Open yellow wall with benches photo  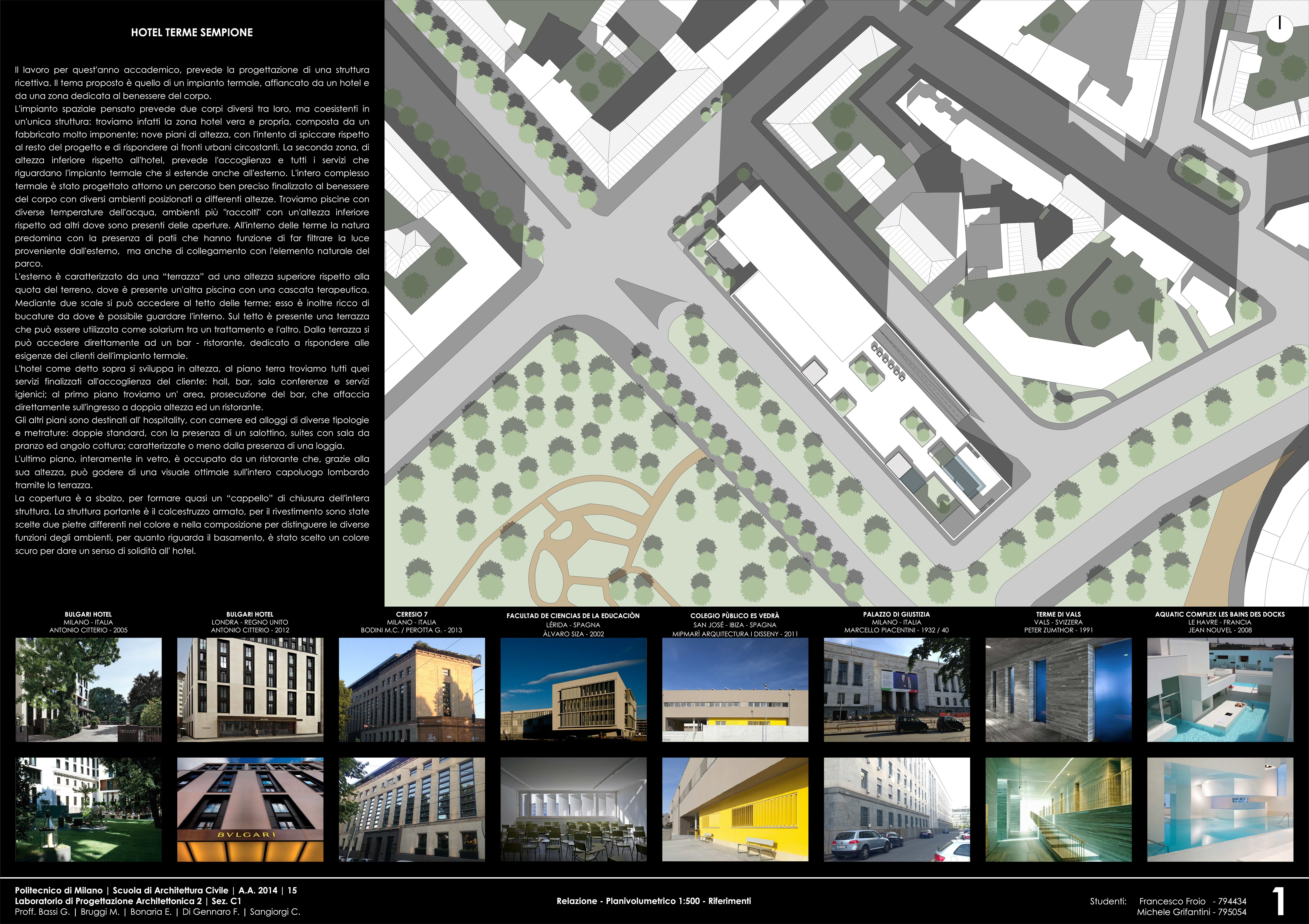(x=735, y=810)
